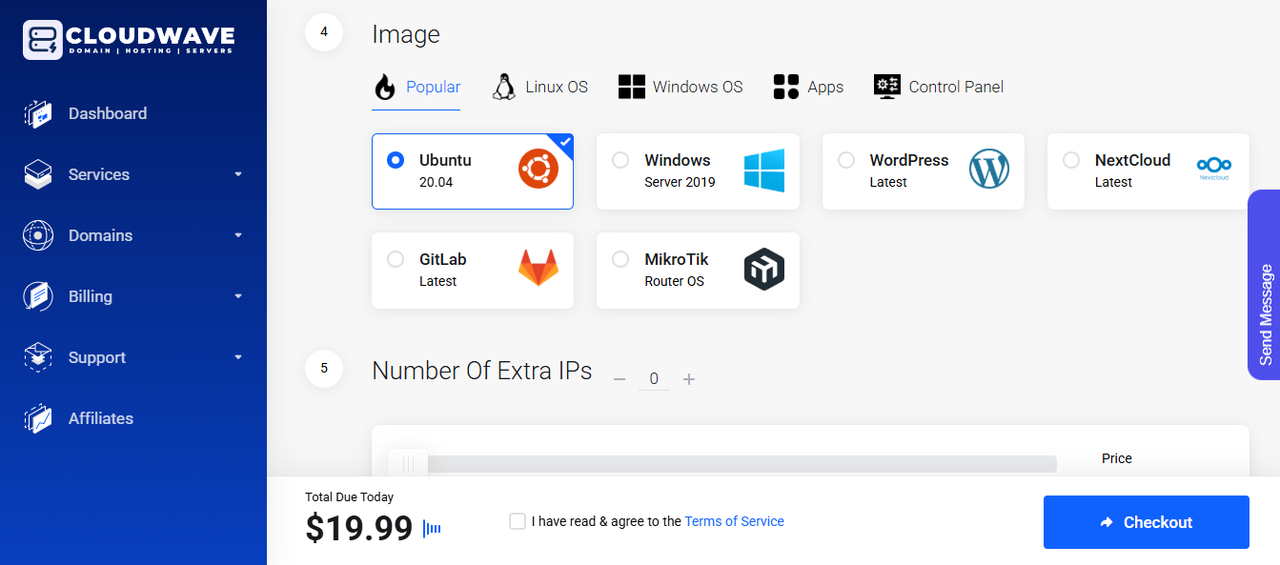Viewport: 1280px width, 565px height.
Task: Increase the number of extra IPs
Action: click(x=689, y=379)
